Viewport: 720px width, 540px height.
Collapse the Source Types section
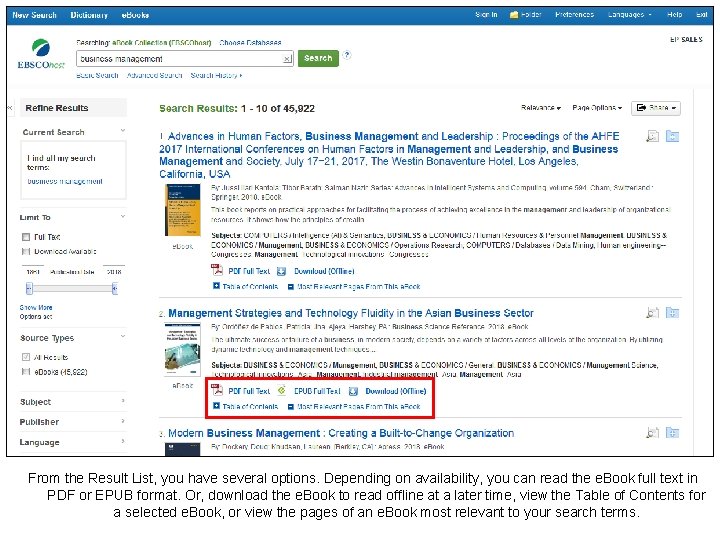pyautogui.click(x=123, y=337)
